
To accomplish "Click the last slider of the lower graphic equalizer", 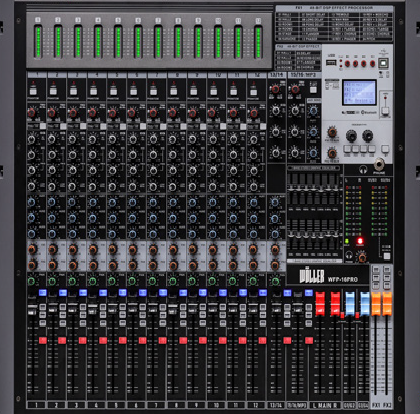I will tap(336, 235).
